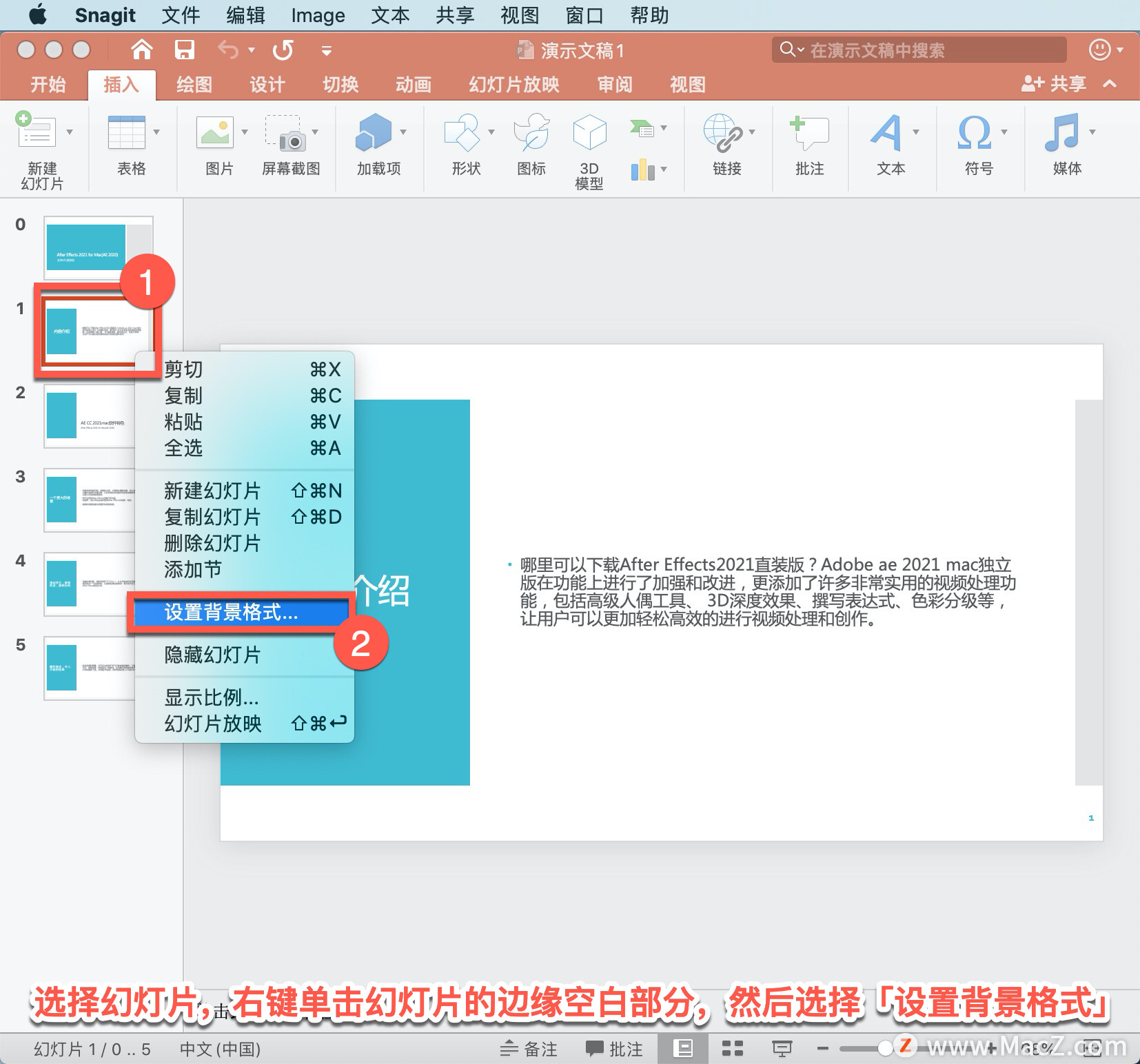
Task: Click the 共享 share button
Action: tap(1053, 84)
